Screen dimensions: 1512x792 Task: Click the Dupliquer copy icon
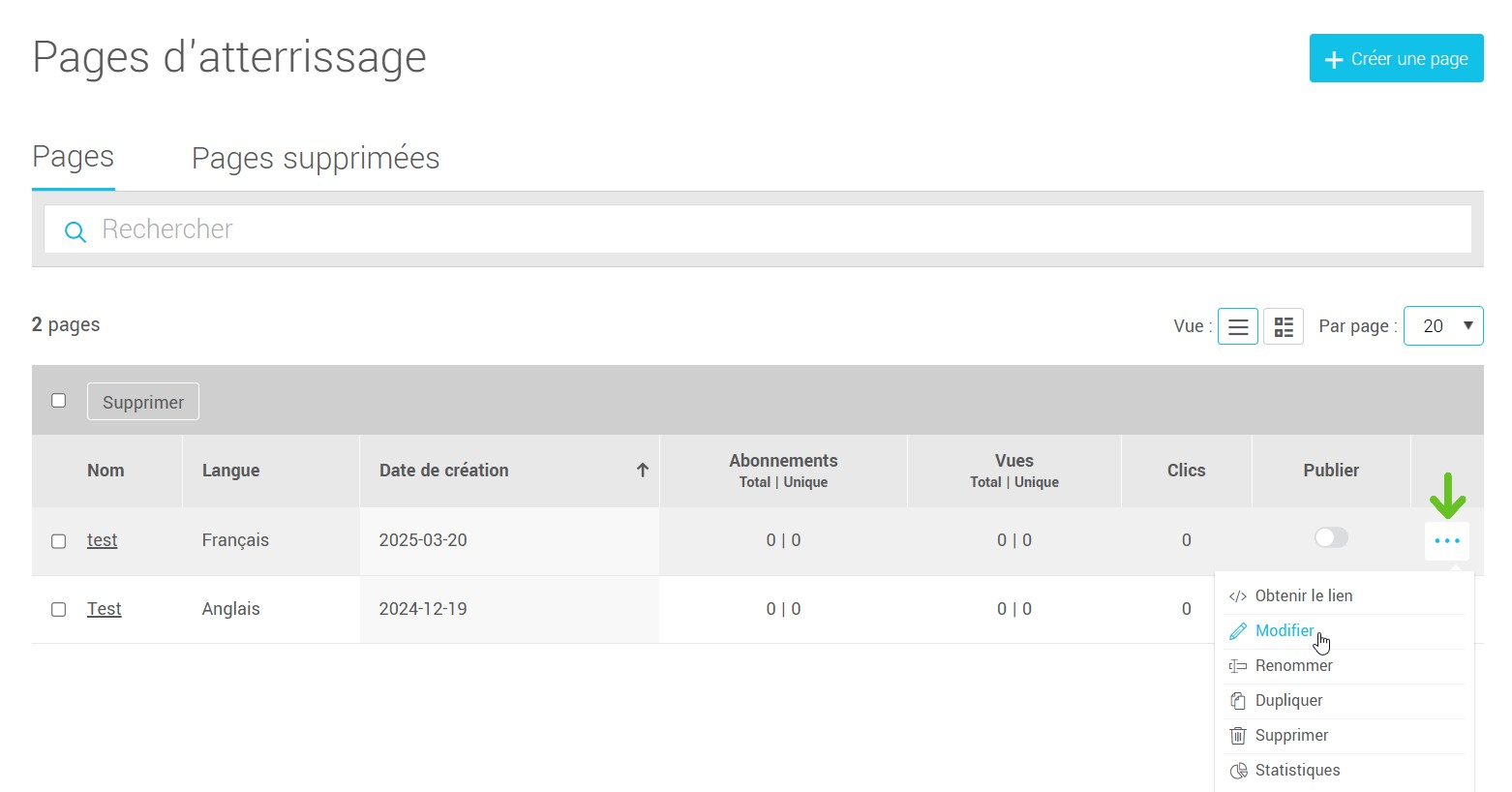click(1237, 701)
